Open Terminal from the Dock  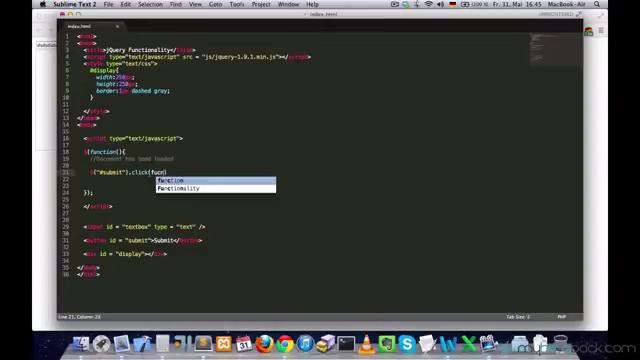pyautogui.click(x=346, y=344)
